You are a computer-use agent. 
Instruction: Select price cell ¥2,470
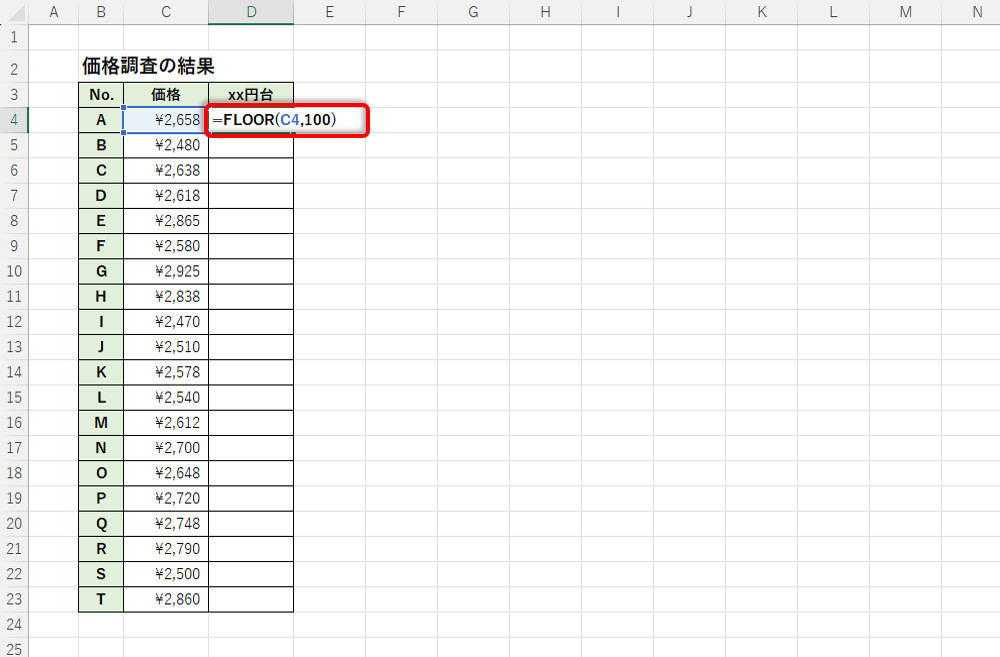[x=166, y=321]
